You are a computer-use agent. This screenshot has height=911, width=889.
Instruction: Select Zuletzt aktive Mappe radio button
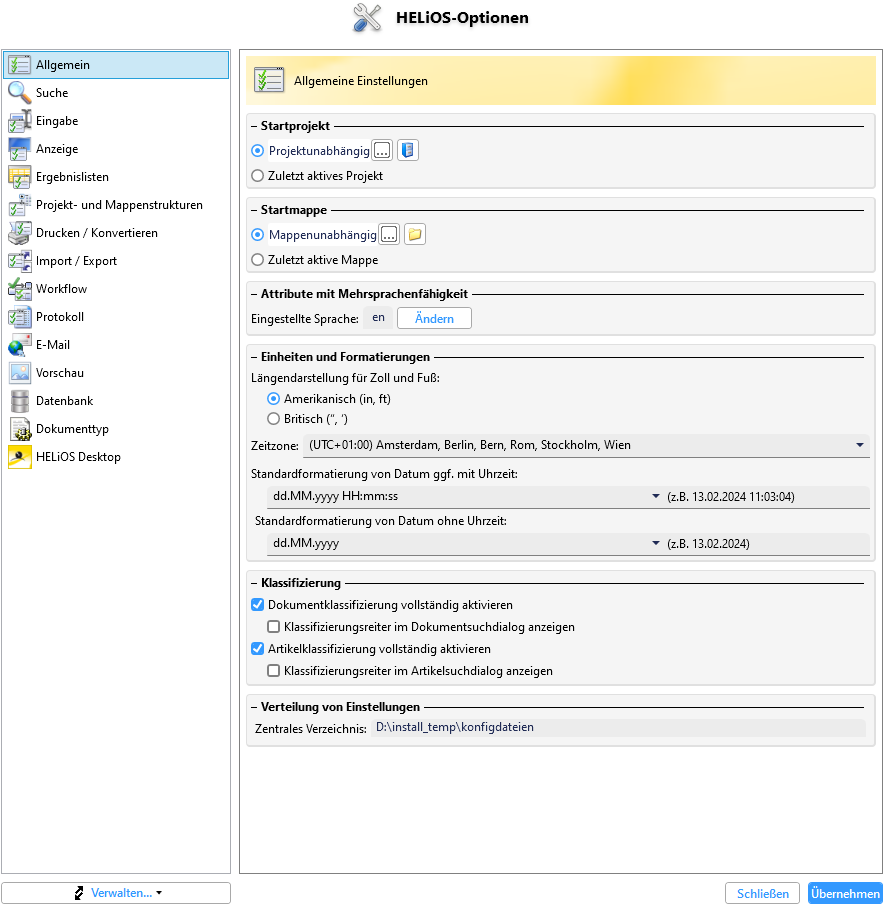click(257, 260)
